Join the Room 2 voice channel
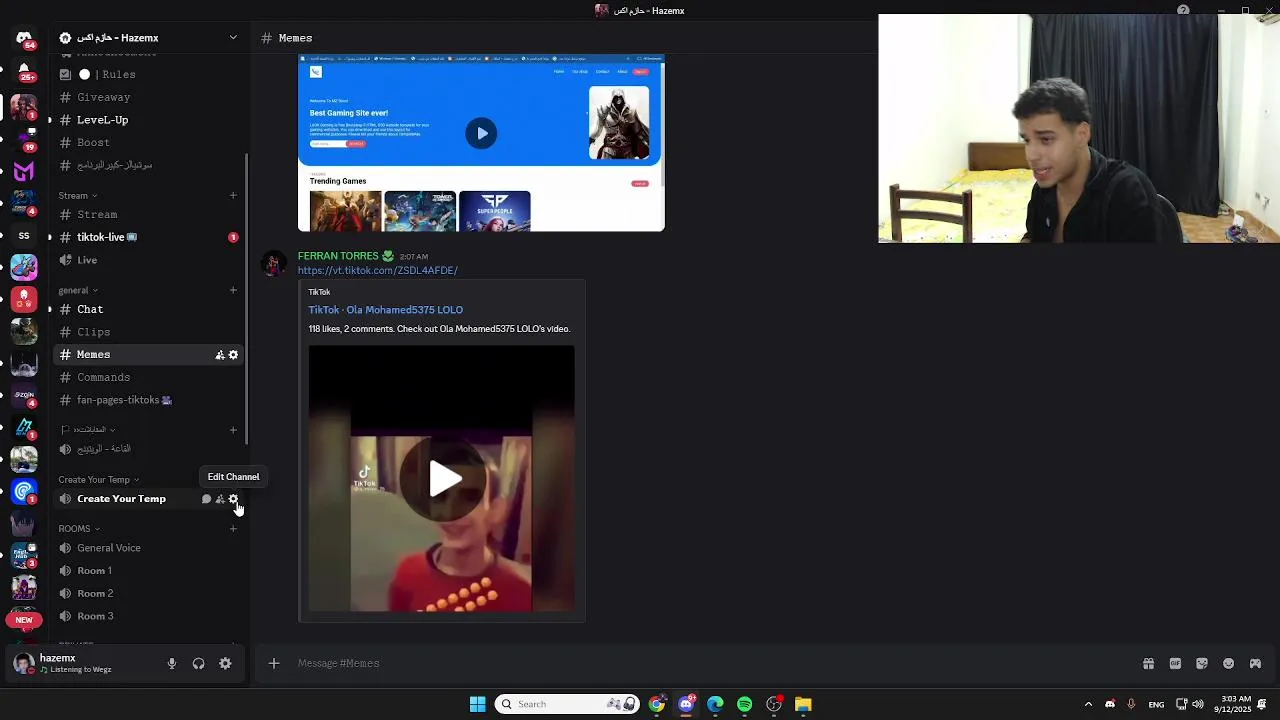 coord(148,594)
